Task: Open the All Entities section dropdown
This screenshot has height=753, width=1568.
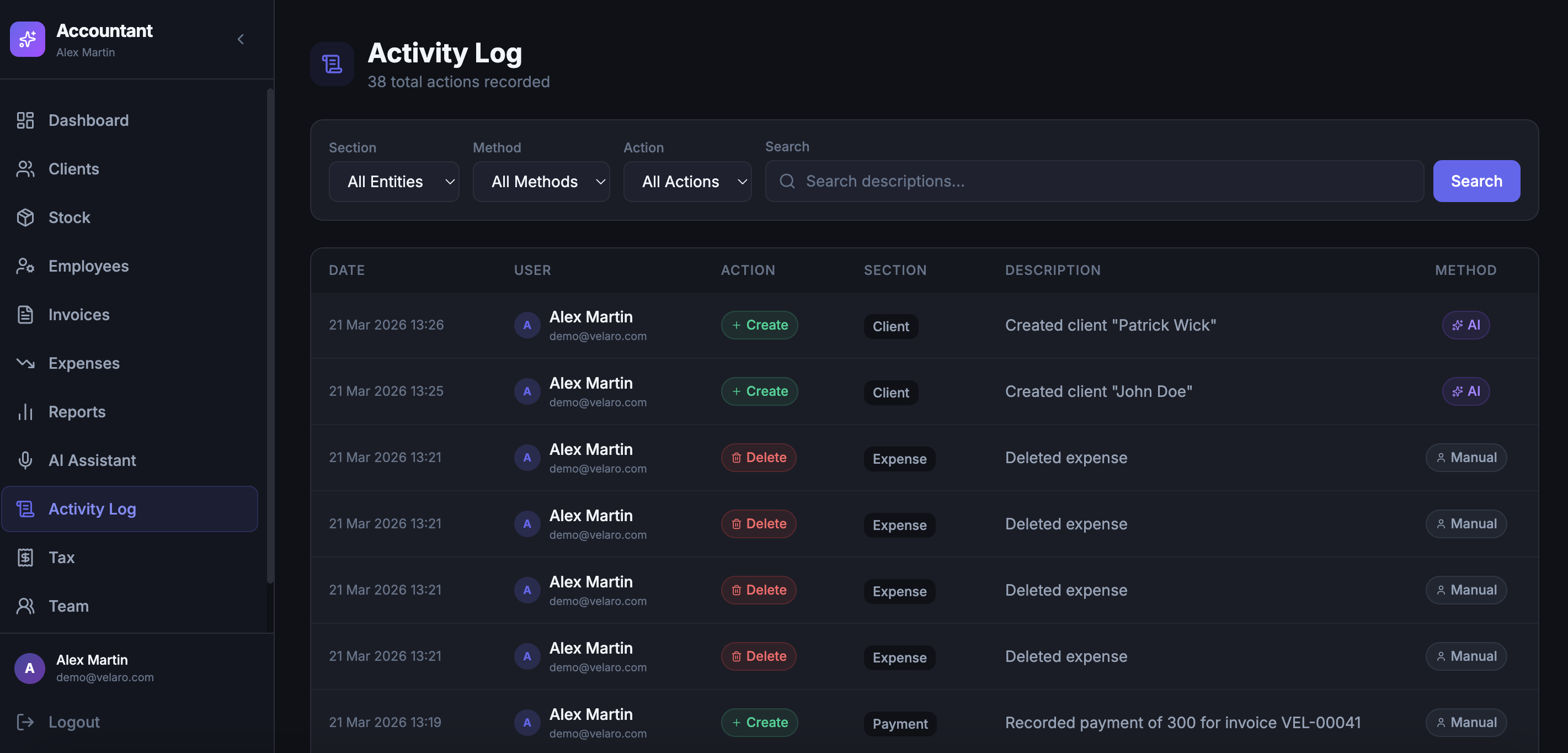Action: coord(393,182)
